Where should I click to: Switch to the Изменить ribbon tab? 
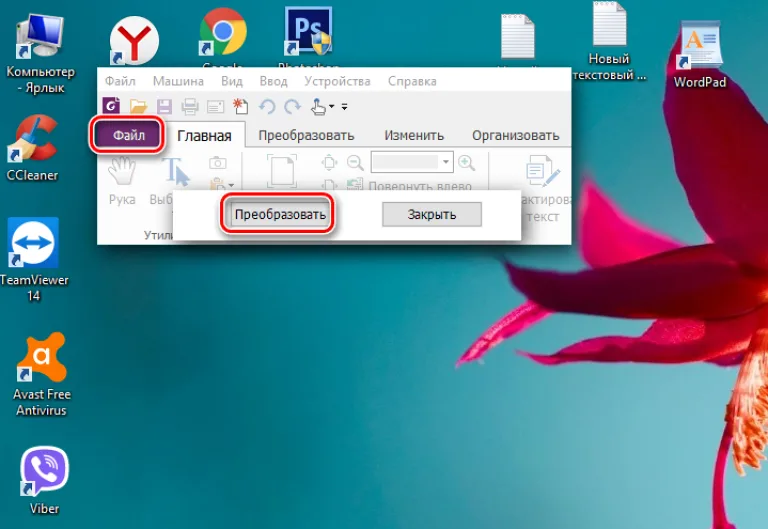414,135
